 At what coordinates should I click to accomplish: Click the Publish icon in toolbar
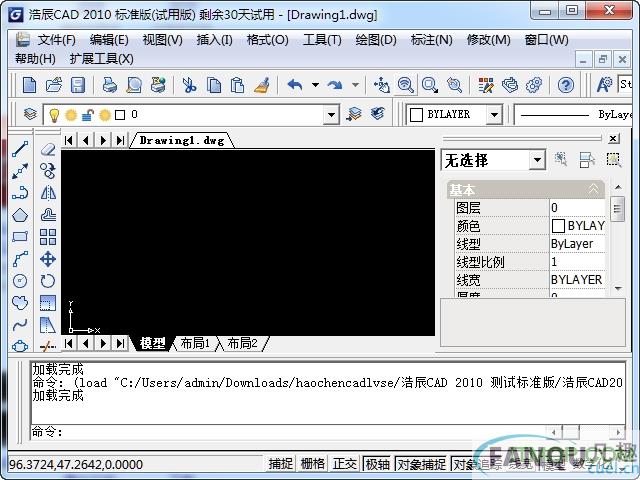(x=158, y=85)
